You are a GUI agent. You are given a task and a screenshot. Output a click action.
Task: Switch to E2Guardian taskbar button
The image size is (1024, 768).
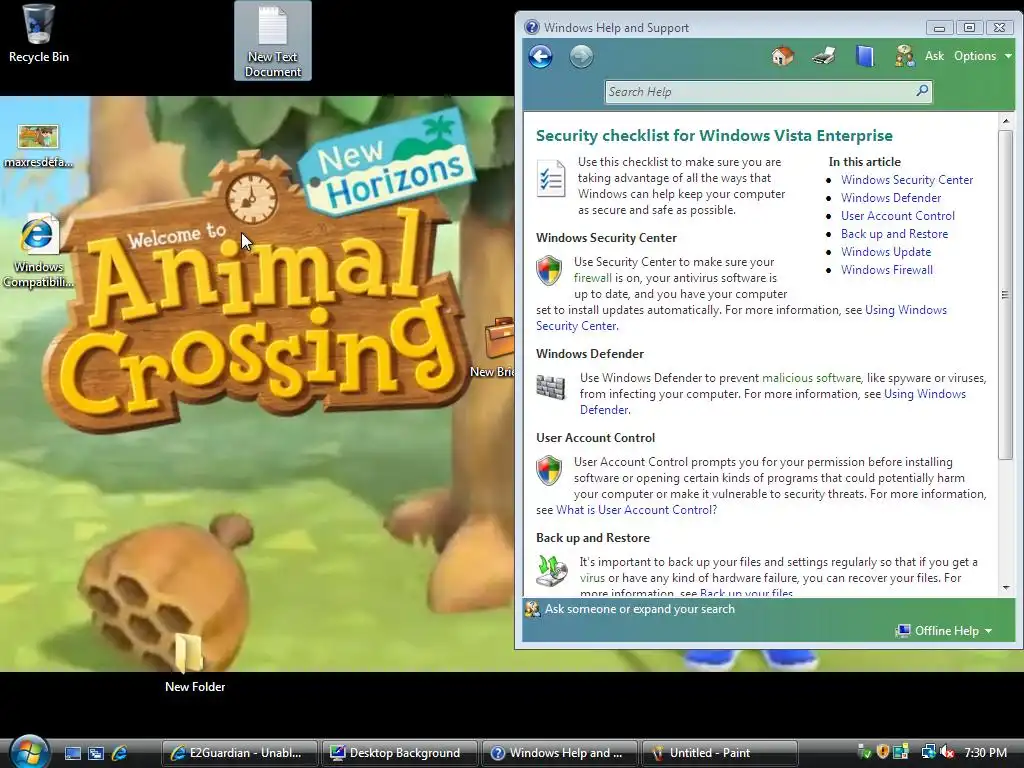(x=240, y=753)
